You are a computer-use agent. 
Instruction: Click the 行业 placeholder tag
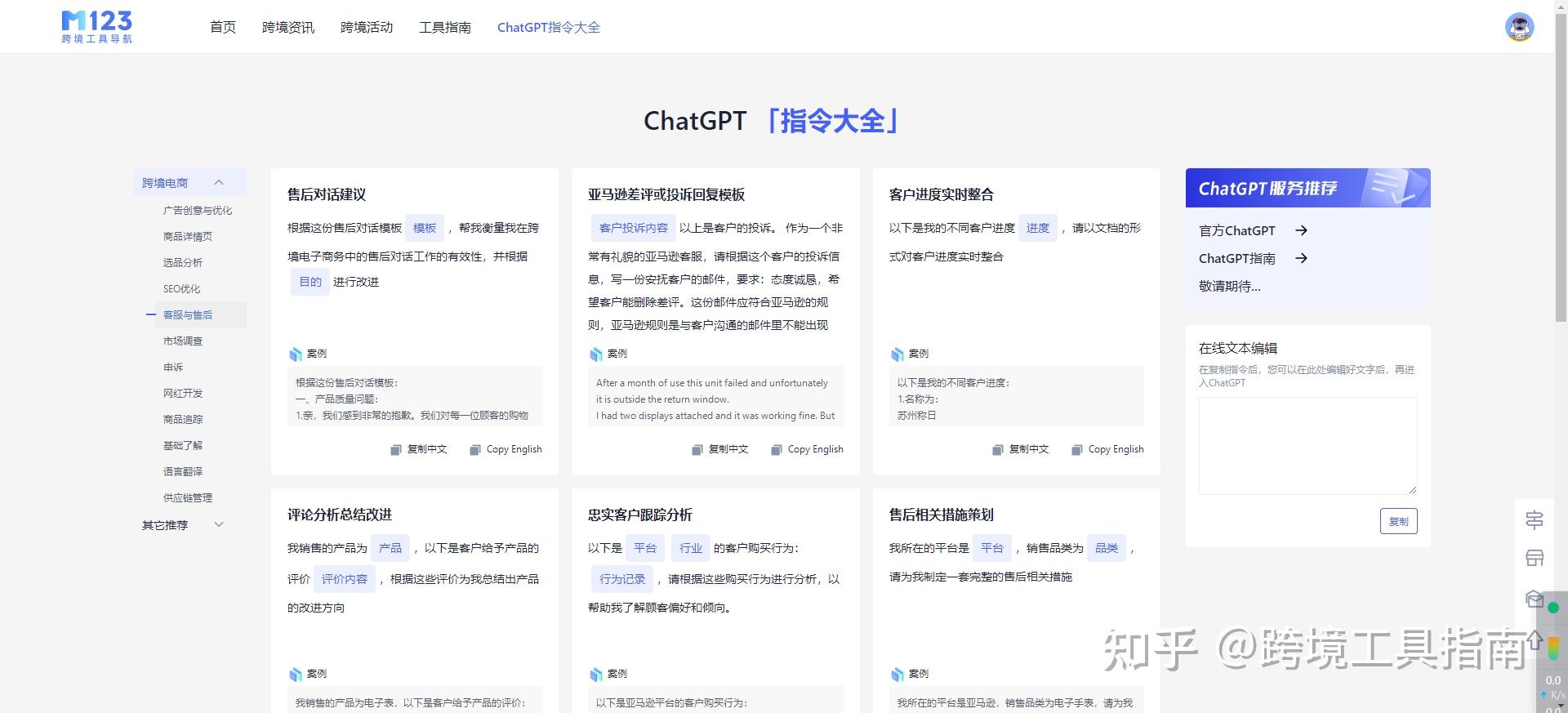click(x=691, y=548)
